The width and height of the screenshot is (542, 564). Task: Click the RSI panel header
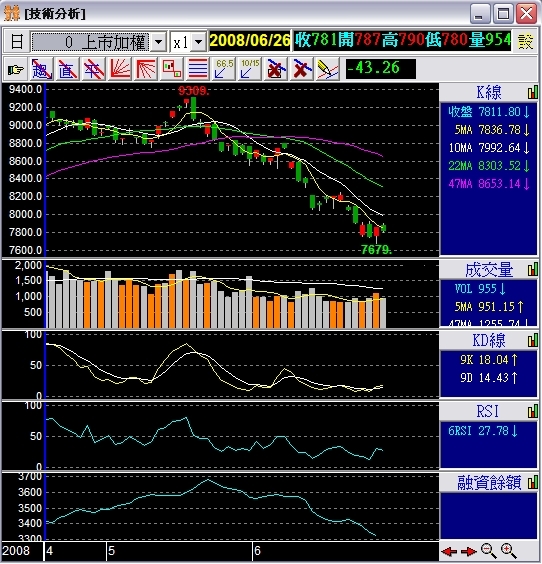[488, 411]
